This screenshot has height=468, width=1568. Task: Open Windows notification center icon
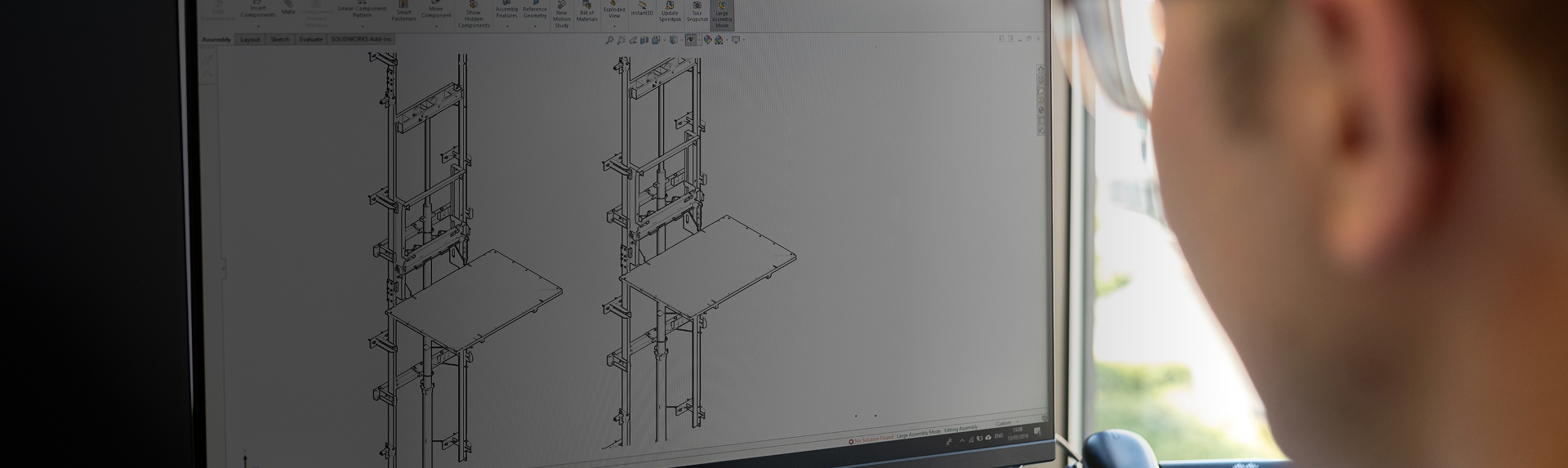1037,431
